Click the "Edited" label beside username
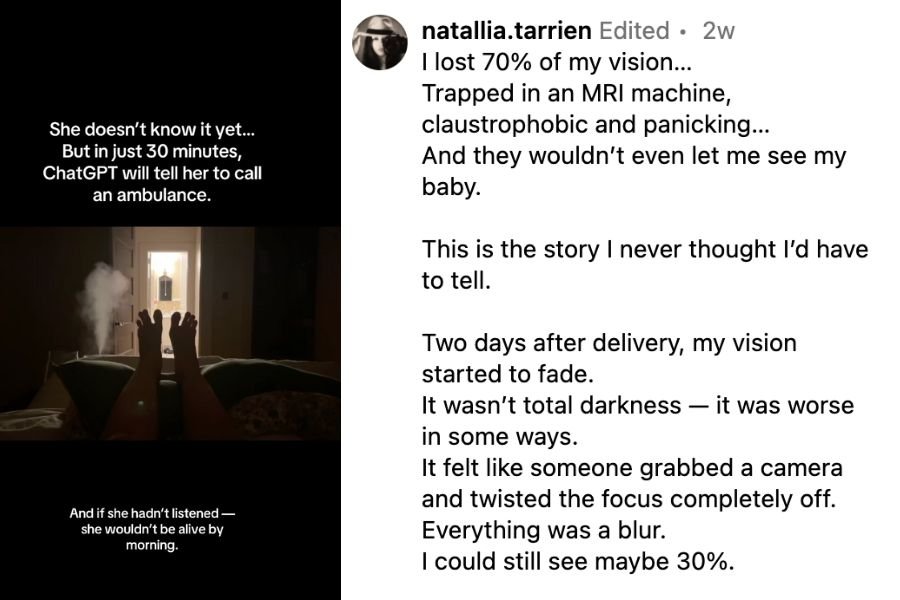Screen dimensions: 900x600 click(633, 31)
